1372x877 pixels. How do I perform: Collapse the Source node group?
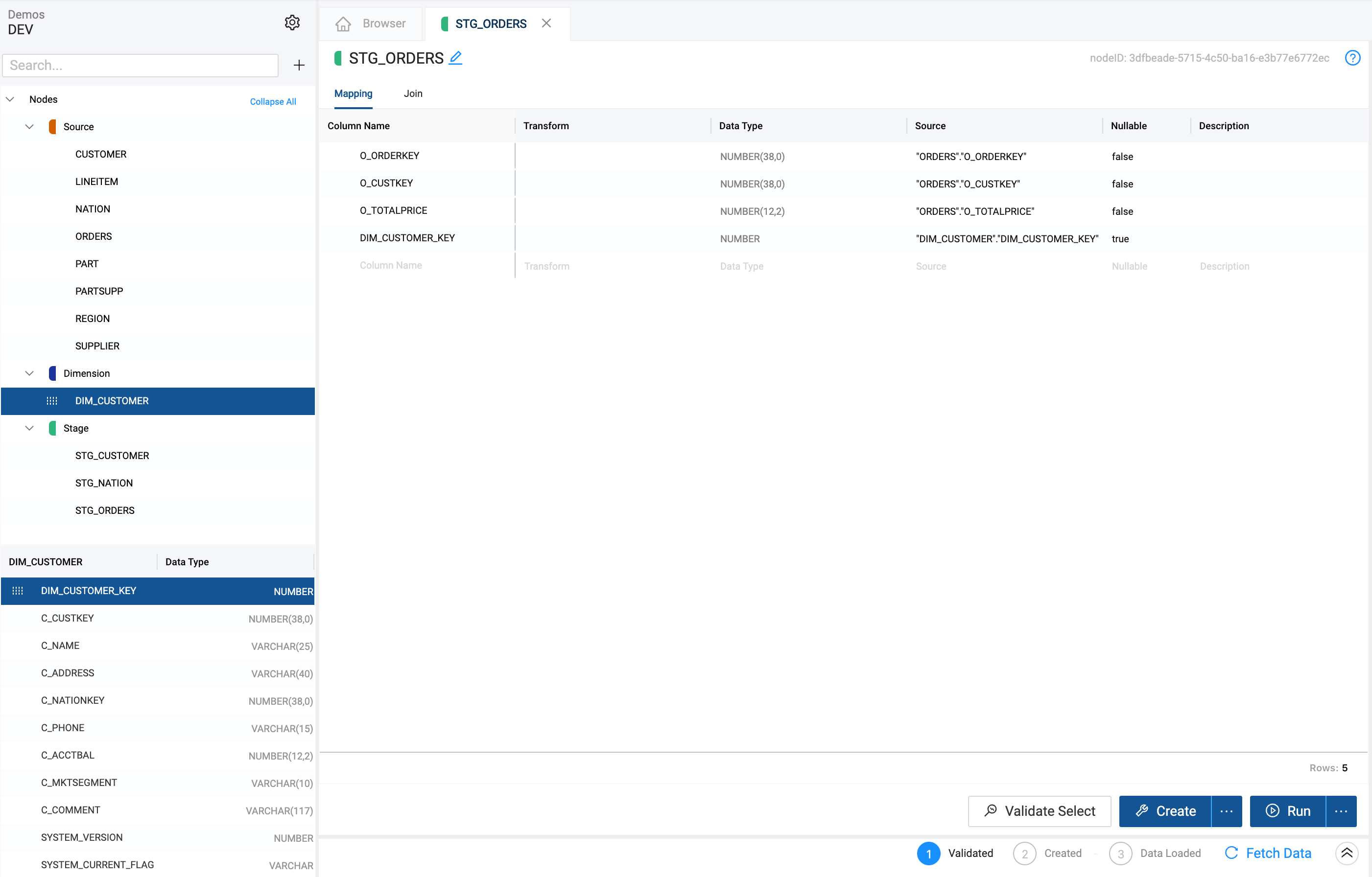29,126
